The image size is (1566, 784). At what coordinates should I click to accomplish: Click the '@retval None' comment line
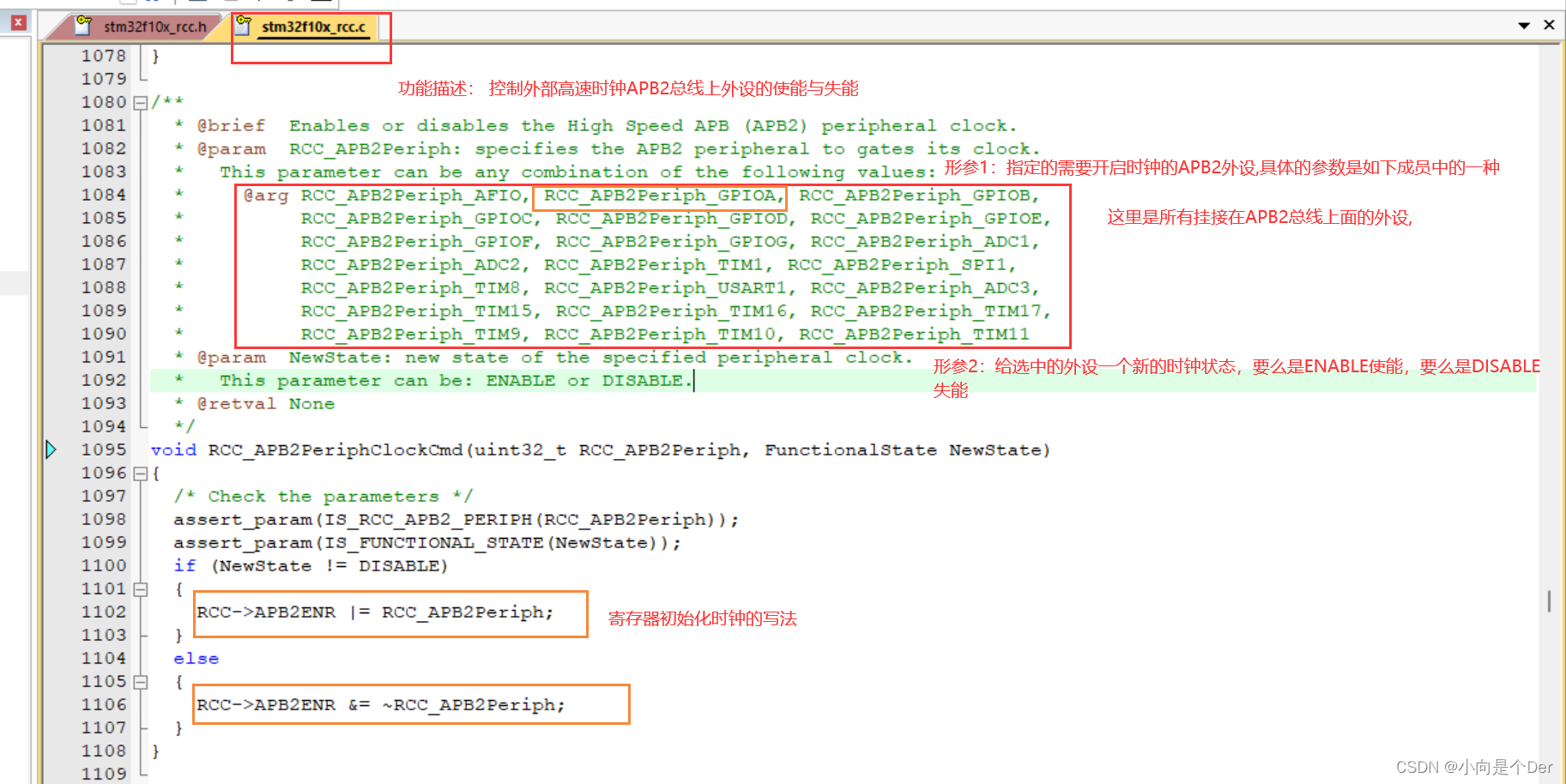[265, 404]
